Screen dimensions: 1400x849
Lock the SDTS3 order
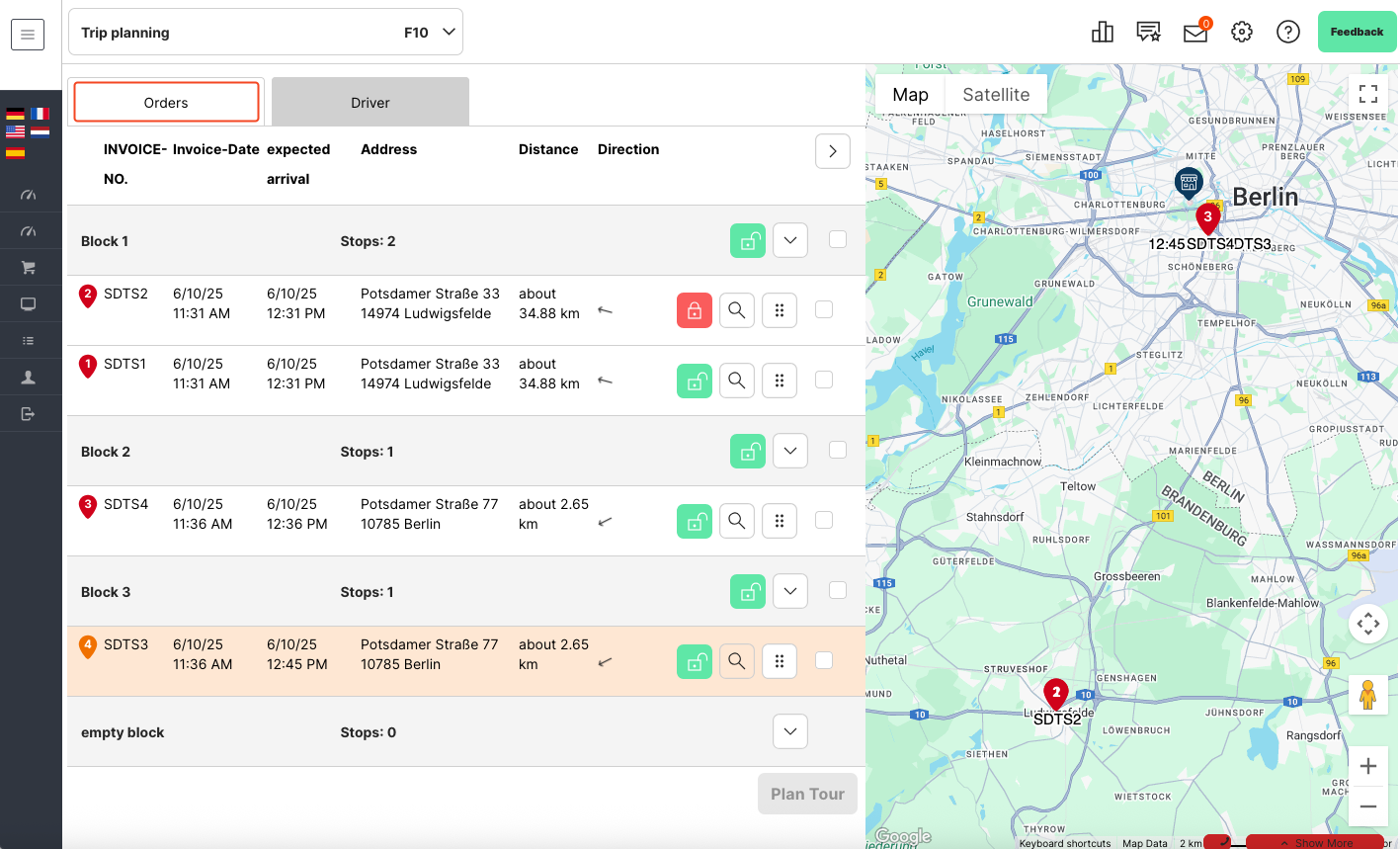[x=695, y=661]
